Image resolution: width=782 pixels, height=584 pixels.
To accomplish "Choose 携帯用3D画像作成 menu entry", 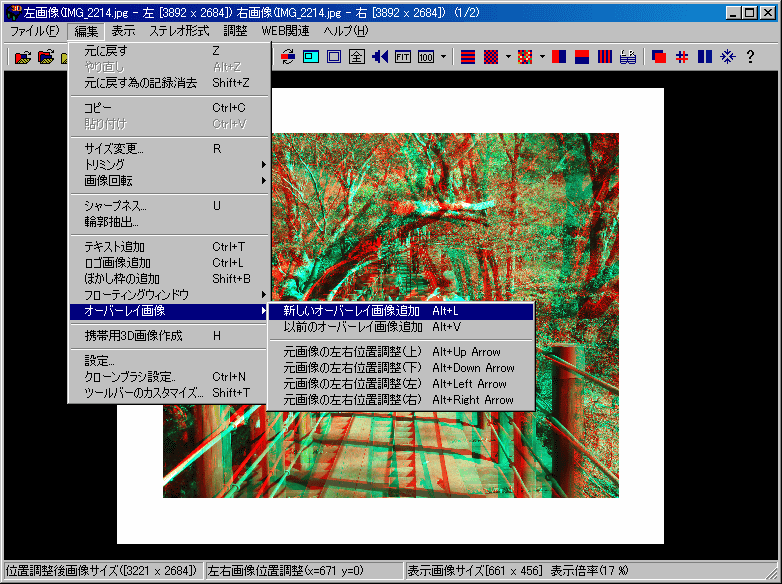I will click(170, 336).
